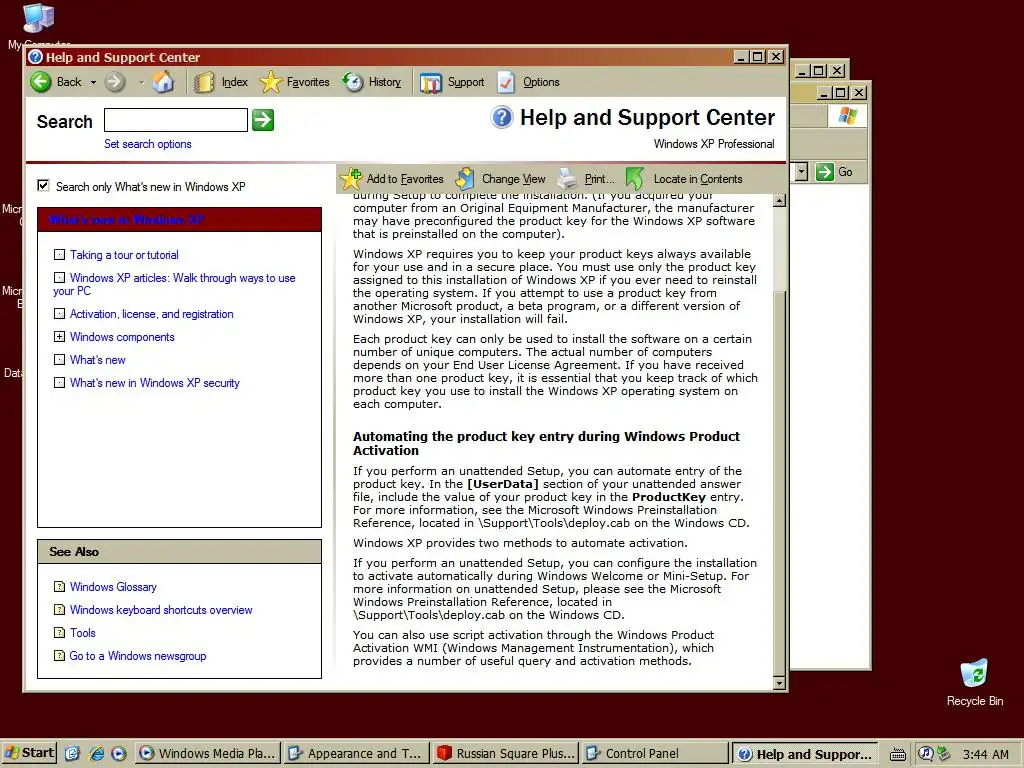Viewport: 1024px width, 768px height.
Task: Open the Support toolbar item
Action: coord(452,82)
